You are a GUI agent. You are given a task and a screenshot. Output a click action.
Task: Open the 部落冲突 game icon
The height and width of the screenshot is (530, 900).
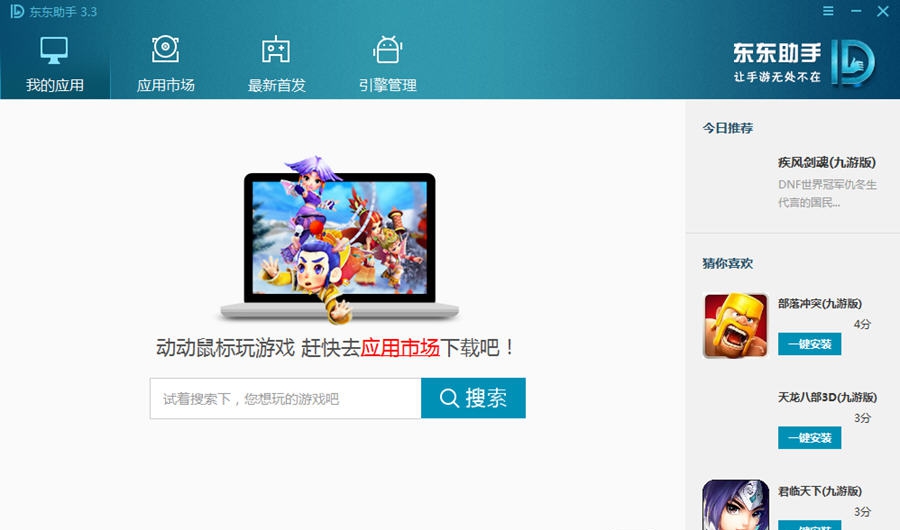pos(736,326)
